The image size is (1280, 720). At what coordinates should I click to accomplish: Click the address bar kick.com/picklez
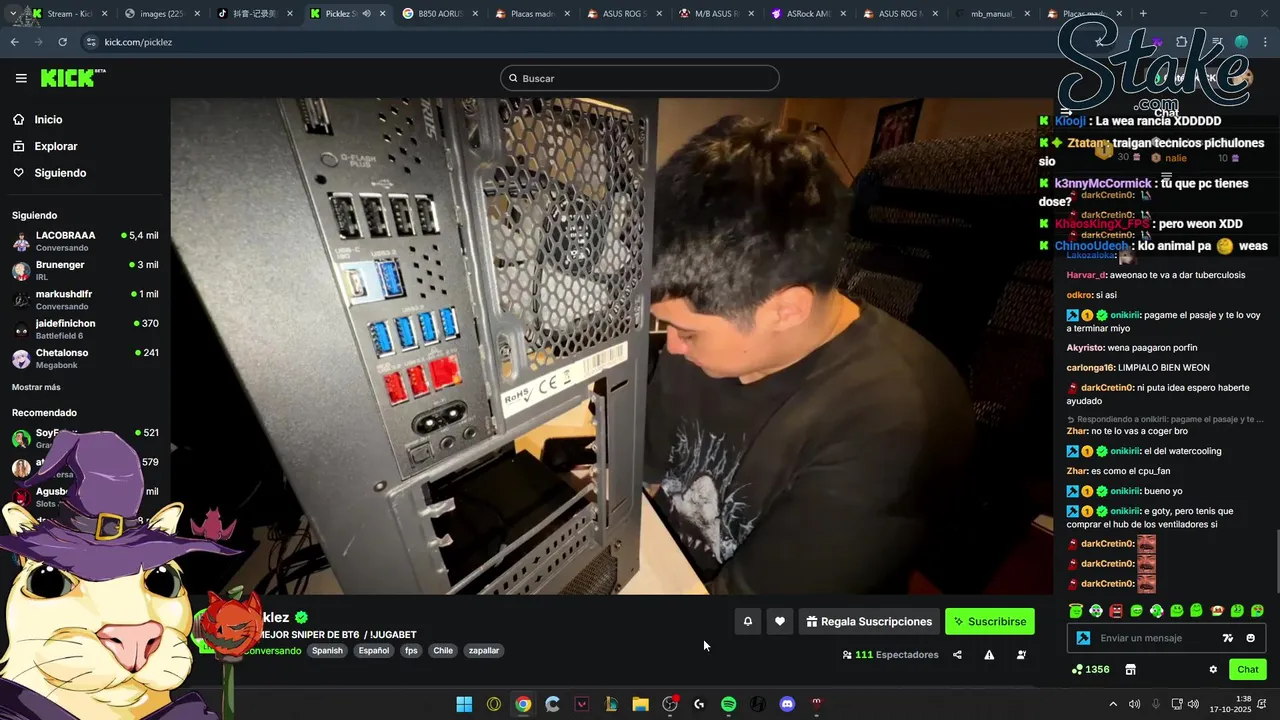(138, 42)
